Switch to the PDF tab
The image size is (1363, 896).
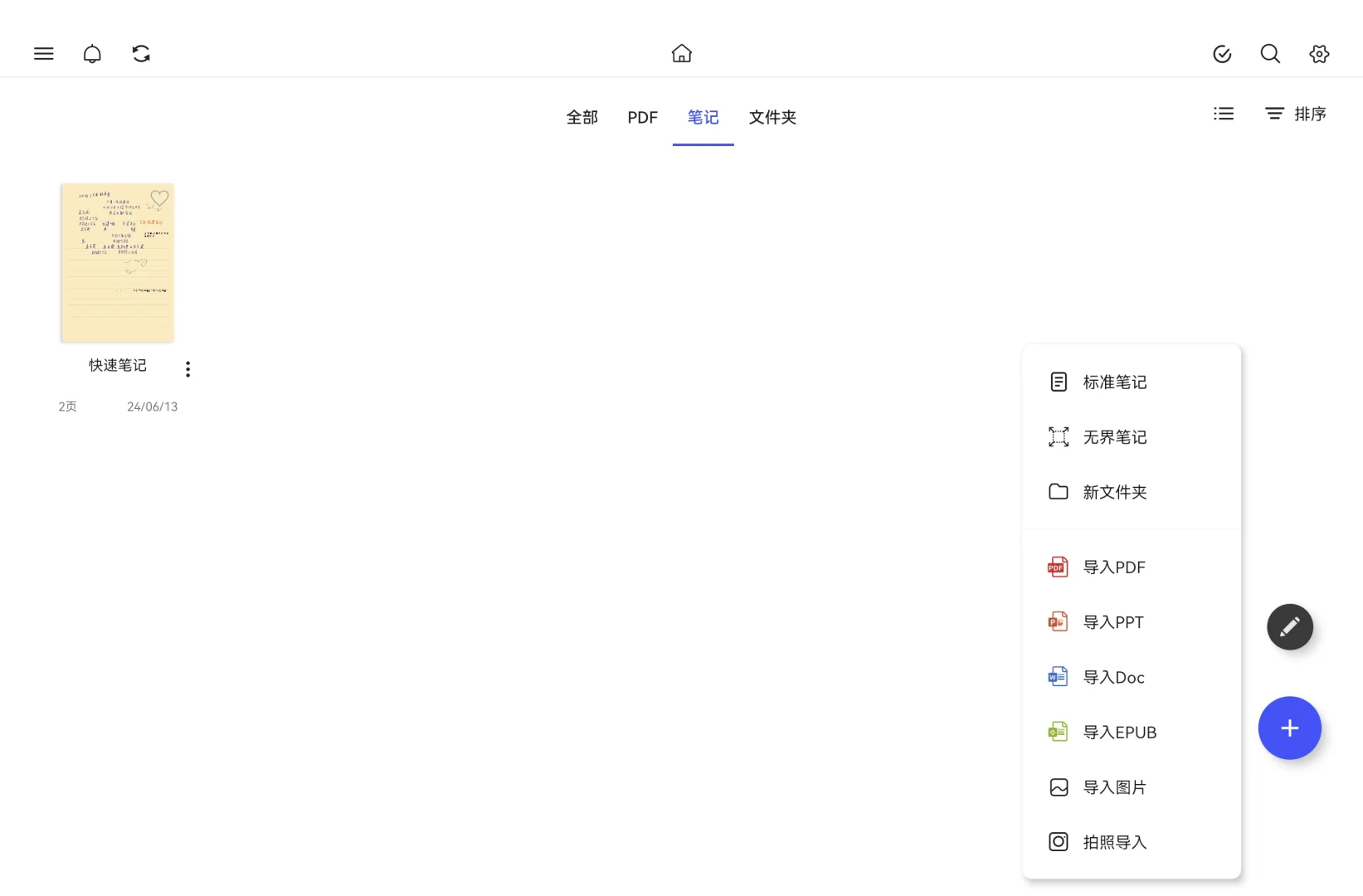pyautogui.click(x=642, y=118)
